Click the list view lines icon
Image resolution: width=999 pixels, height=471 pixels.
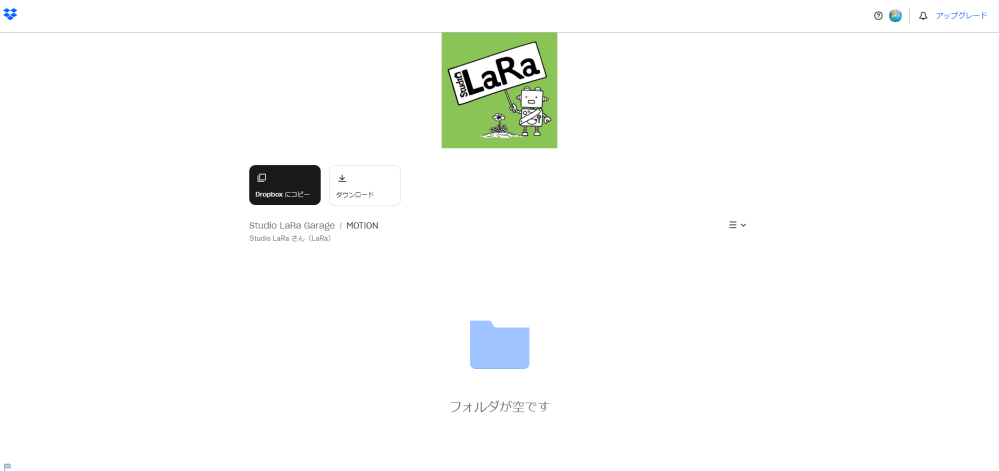pos(732,225)
